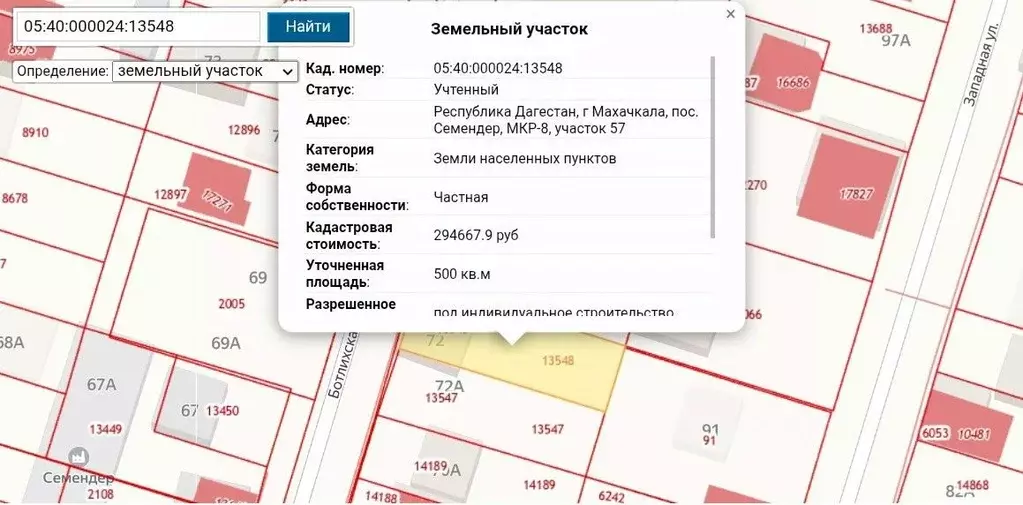The width and height of the screenshot is (1023, 505).
Task: Click the Уточненная площадь field label
Action: (344, 274)
